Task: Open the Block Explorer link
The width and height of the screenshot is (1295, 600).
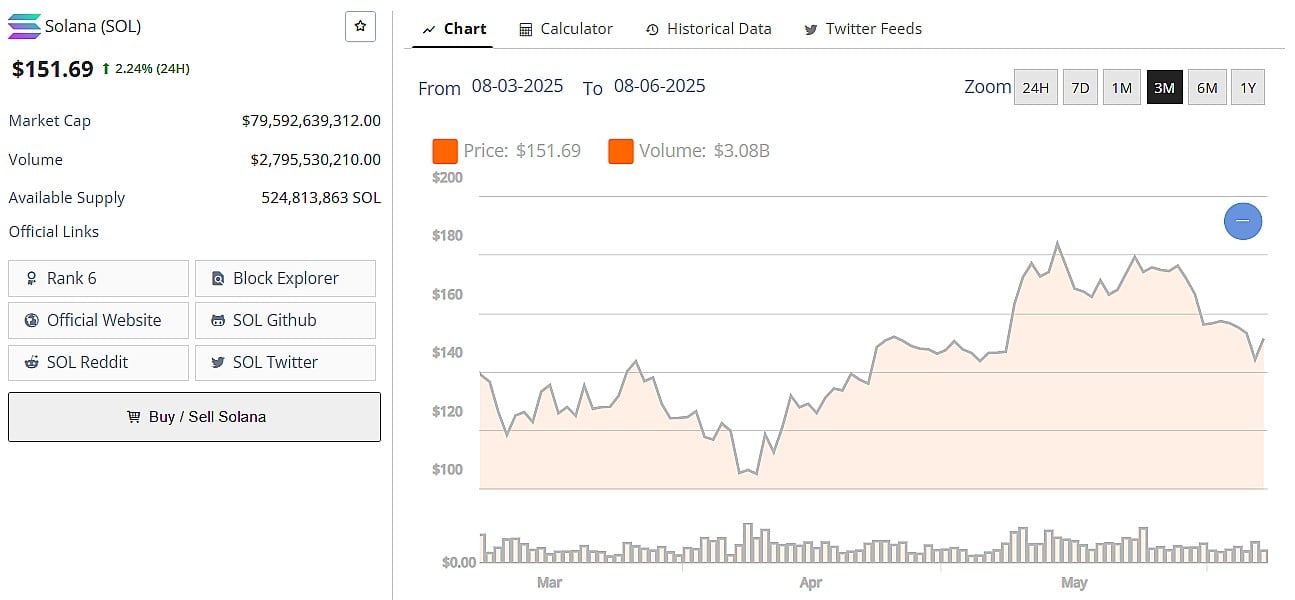Action: (285, 278)
